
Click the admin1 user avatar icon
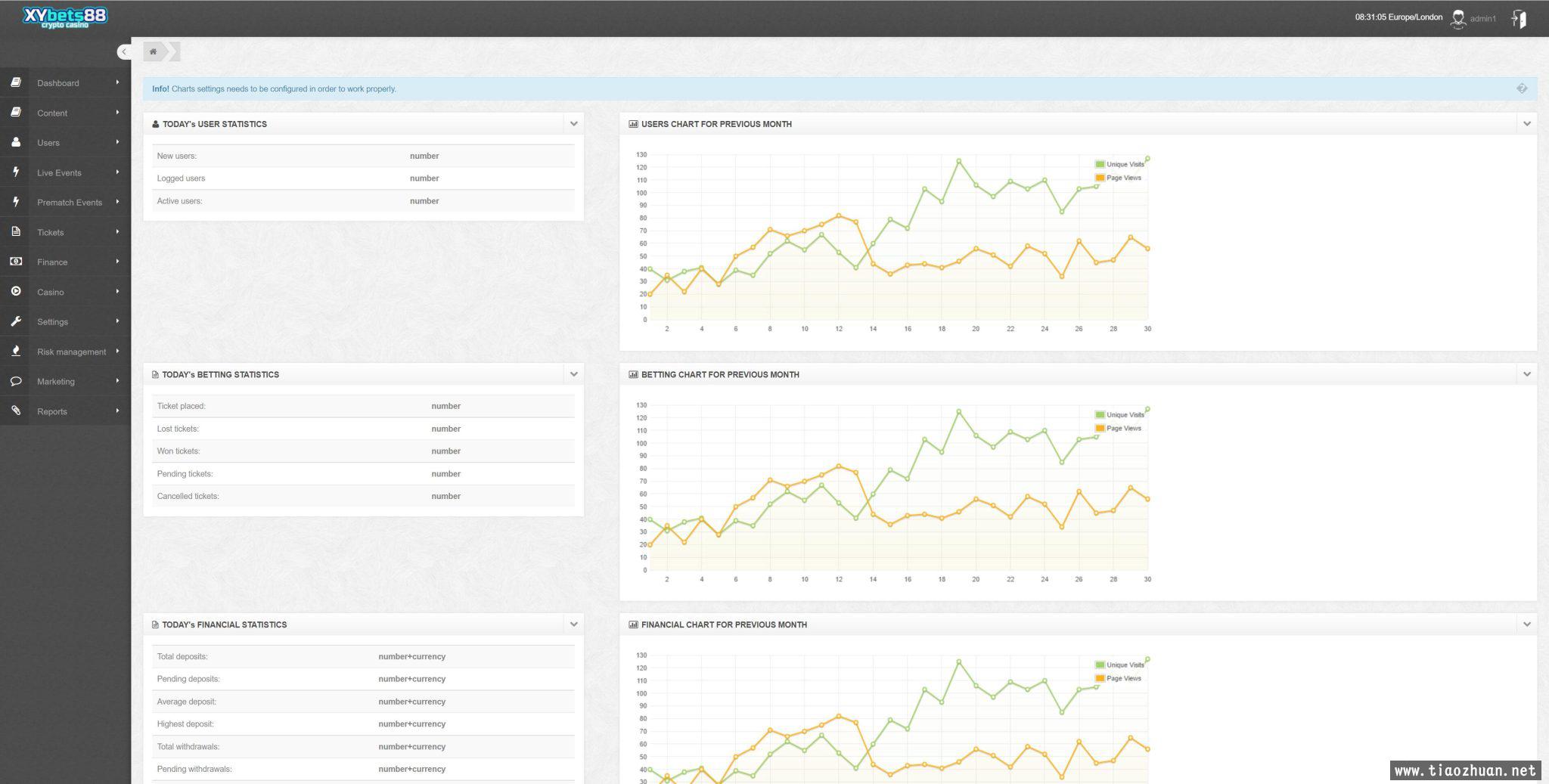pyautogui.click(x=1457, y=19)
